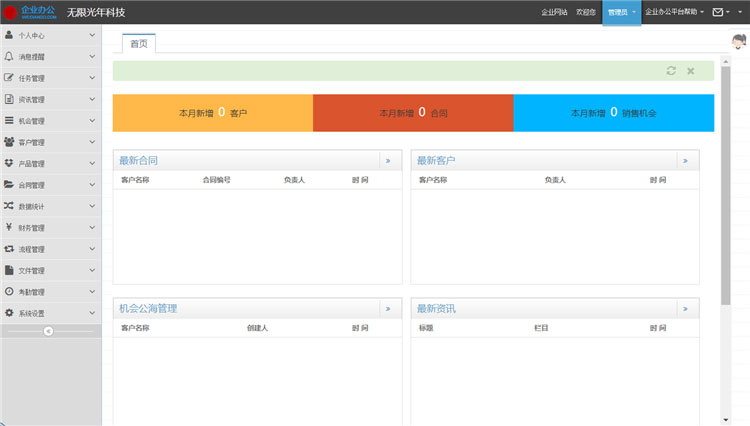Expand the 合同管理 chevron arrow

coord(92,185)
